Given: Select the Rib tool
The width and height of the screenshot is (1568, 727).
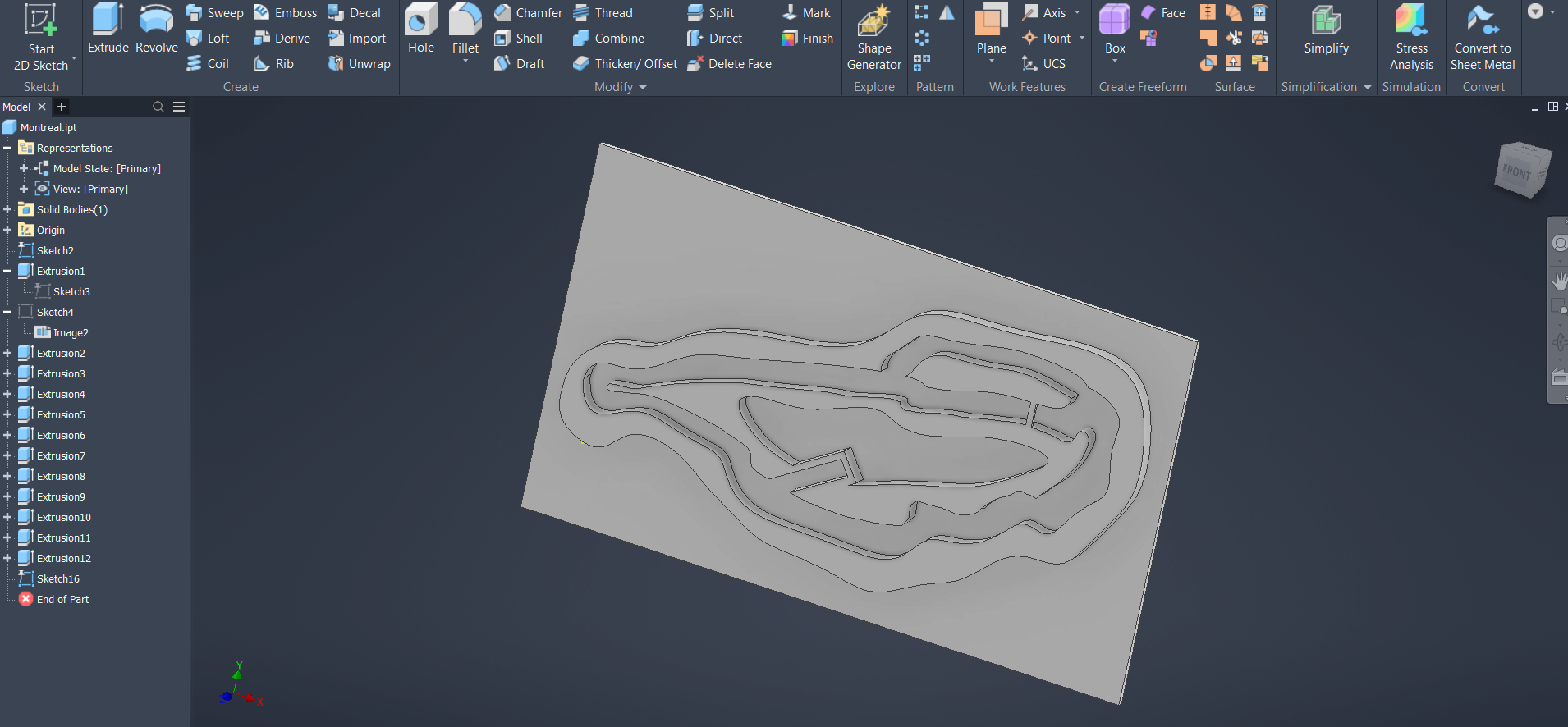Looking at the screenshot, I should tap(273, 64).
